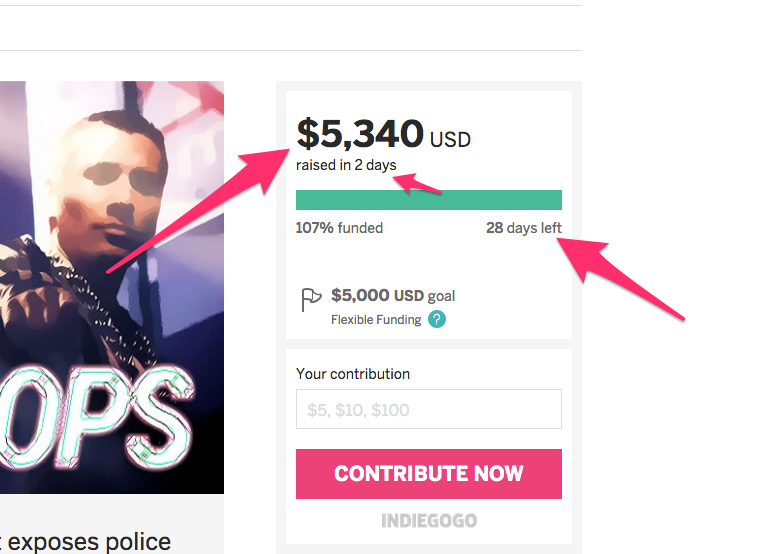The height and width of the screenshot is (554, 767).
Task: Click the green funding progress bar
Action: tap(428, 200)
